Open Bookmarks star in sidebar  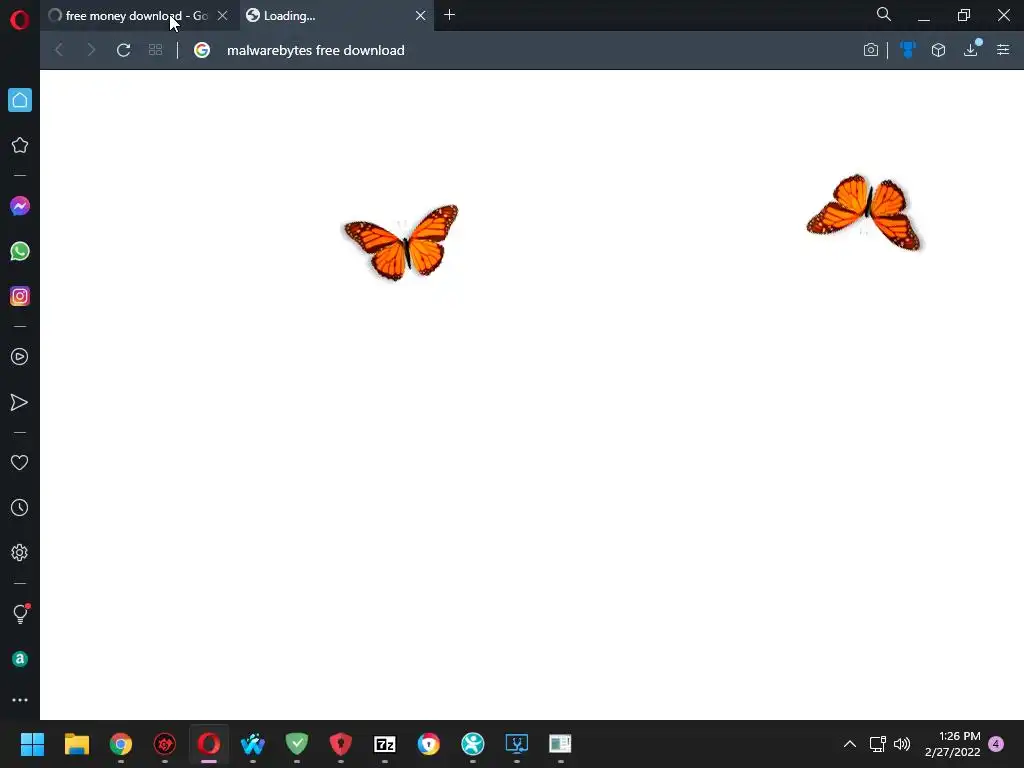point(20,145)
